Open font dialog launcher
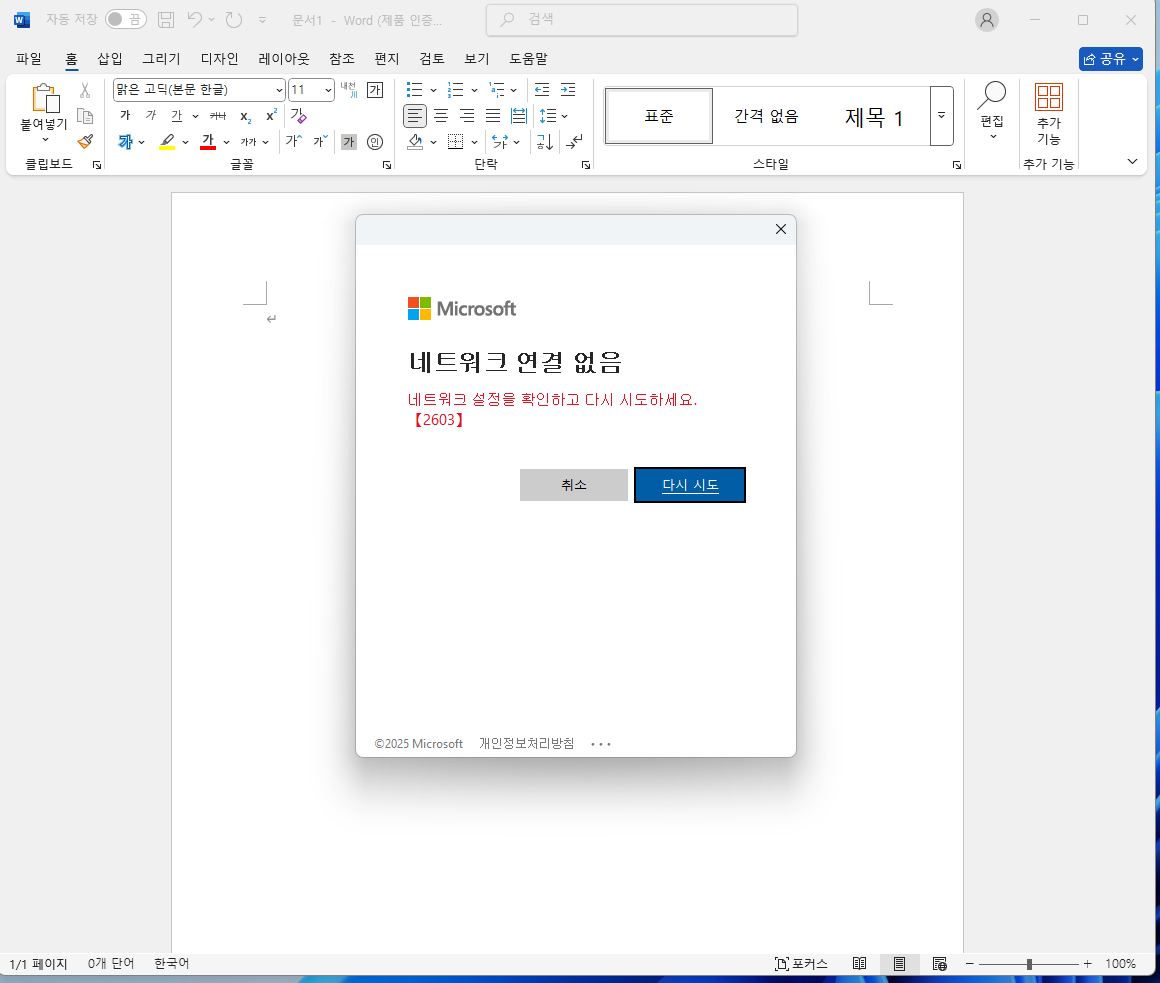Image resolution: width=1160 pixels, height=983 pixels. (387, 165)
